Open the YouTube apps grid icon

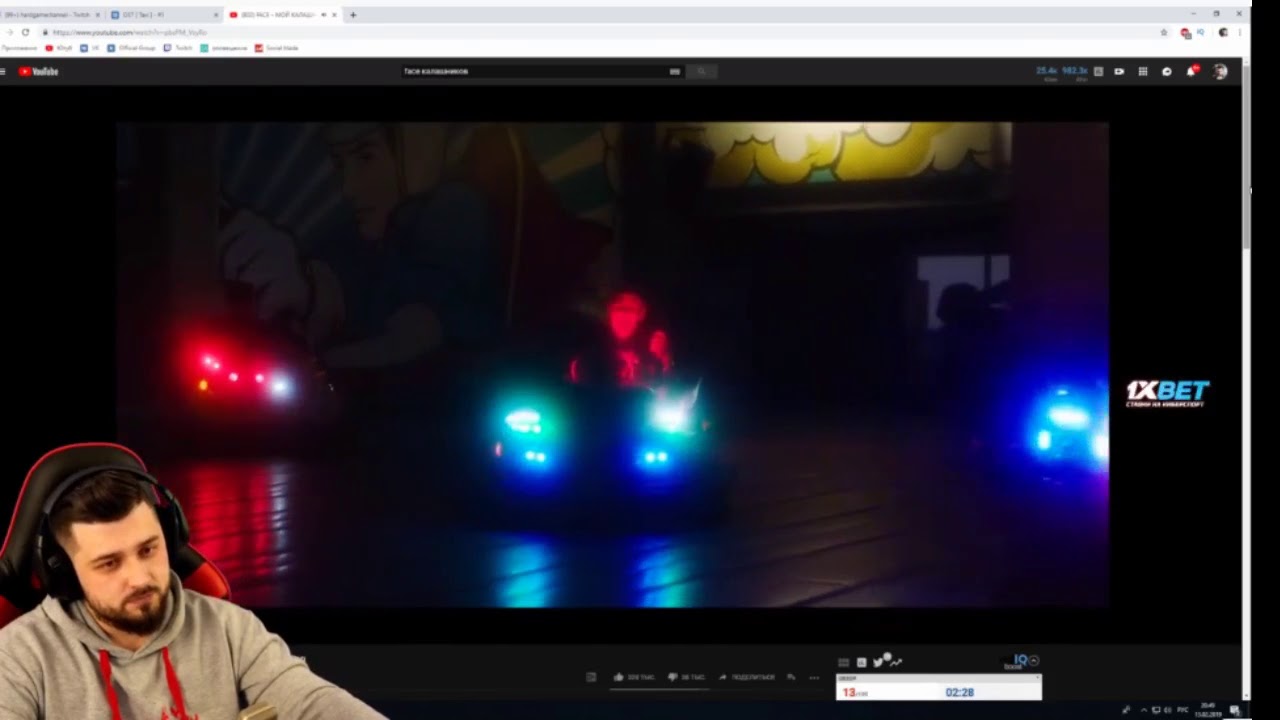tap(1143, 71)
